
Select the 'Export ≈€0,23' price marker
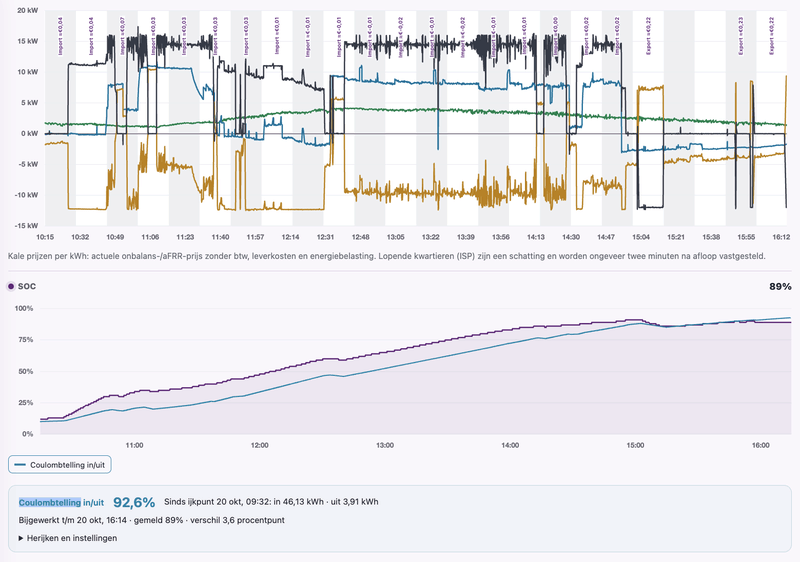[740, 36]
